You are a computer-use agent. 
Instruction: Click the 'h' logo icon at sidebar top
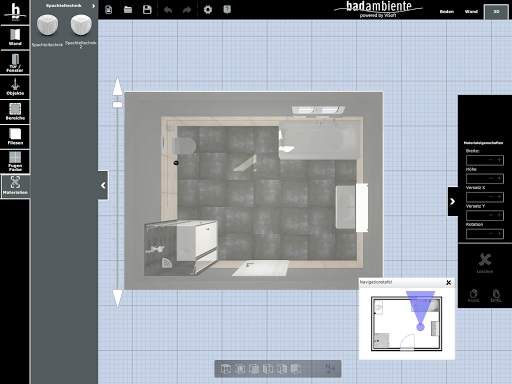click(x=15, y=12)
